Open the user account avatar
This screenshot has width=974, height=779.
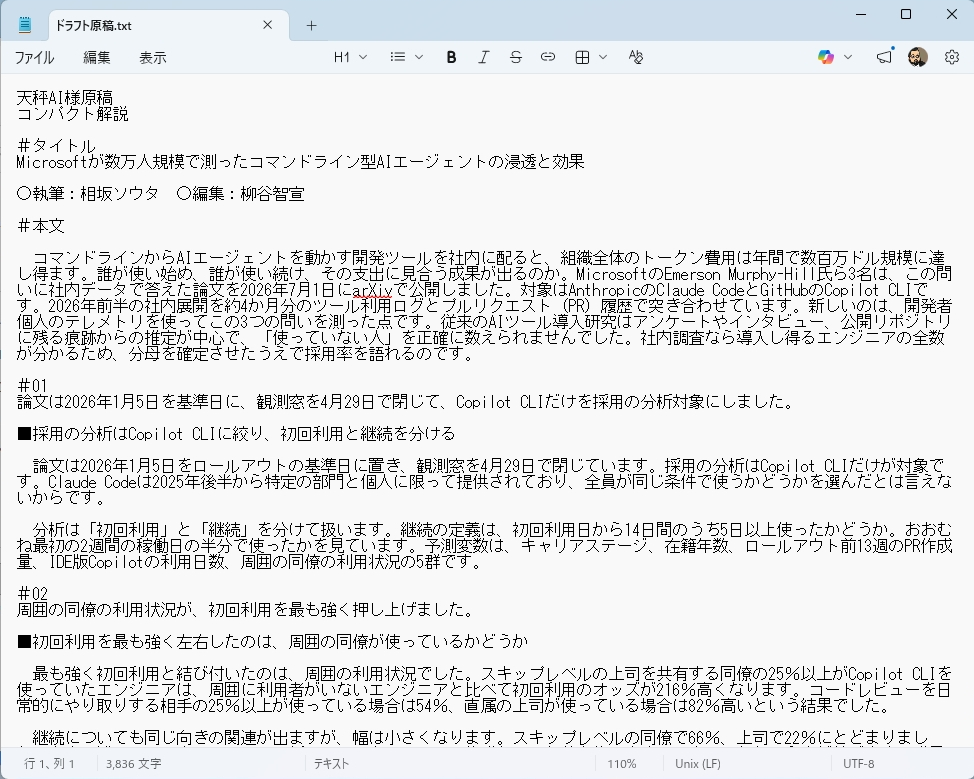[x=917, y=57]
